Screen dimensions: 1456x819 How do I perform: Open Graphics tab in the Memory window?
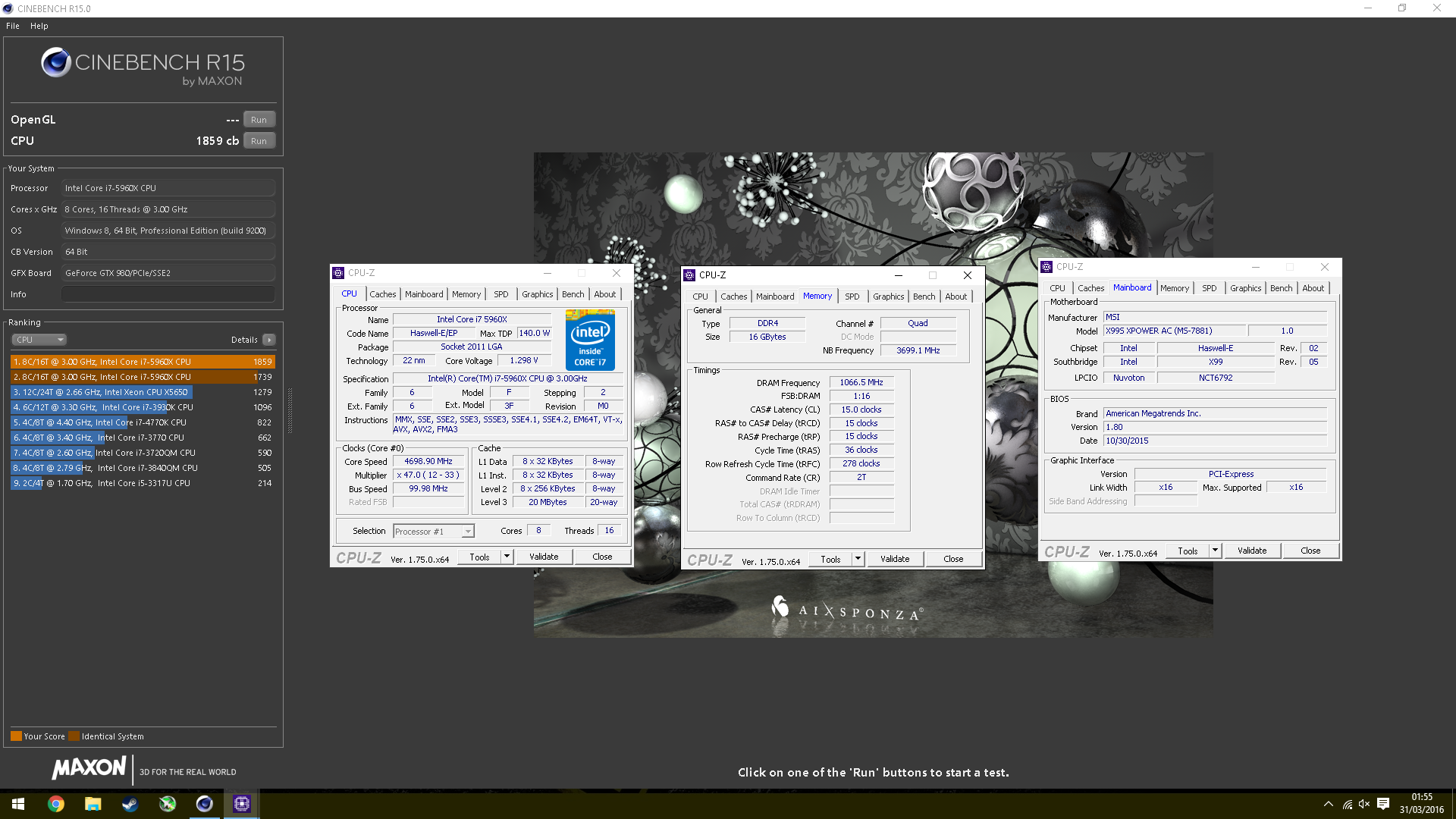pos(888,297)
